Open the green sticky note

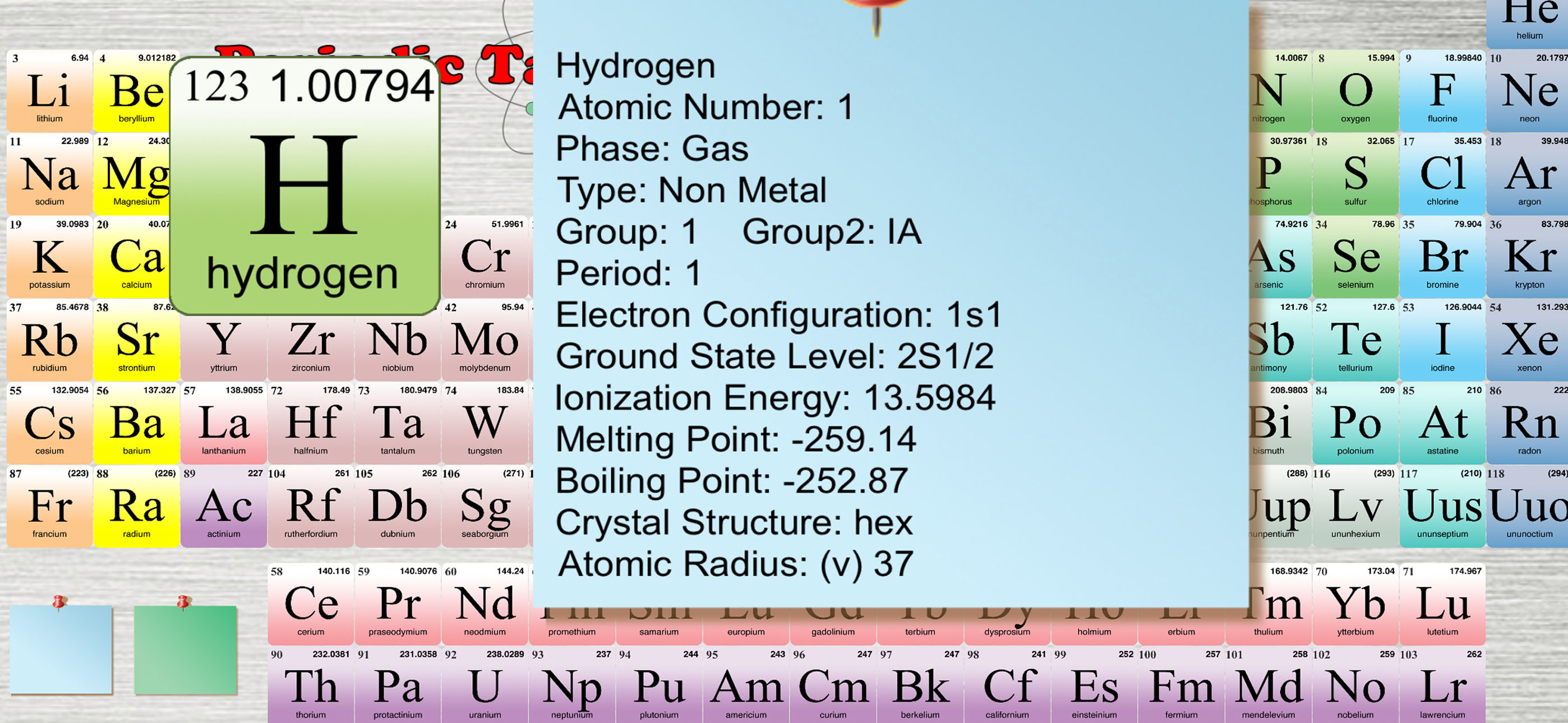point(185,649)
